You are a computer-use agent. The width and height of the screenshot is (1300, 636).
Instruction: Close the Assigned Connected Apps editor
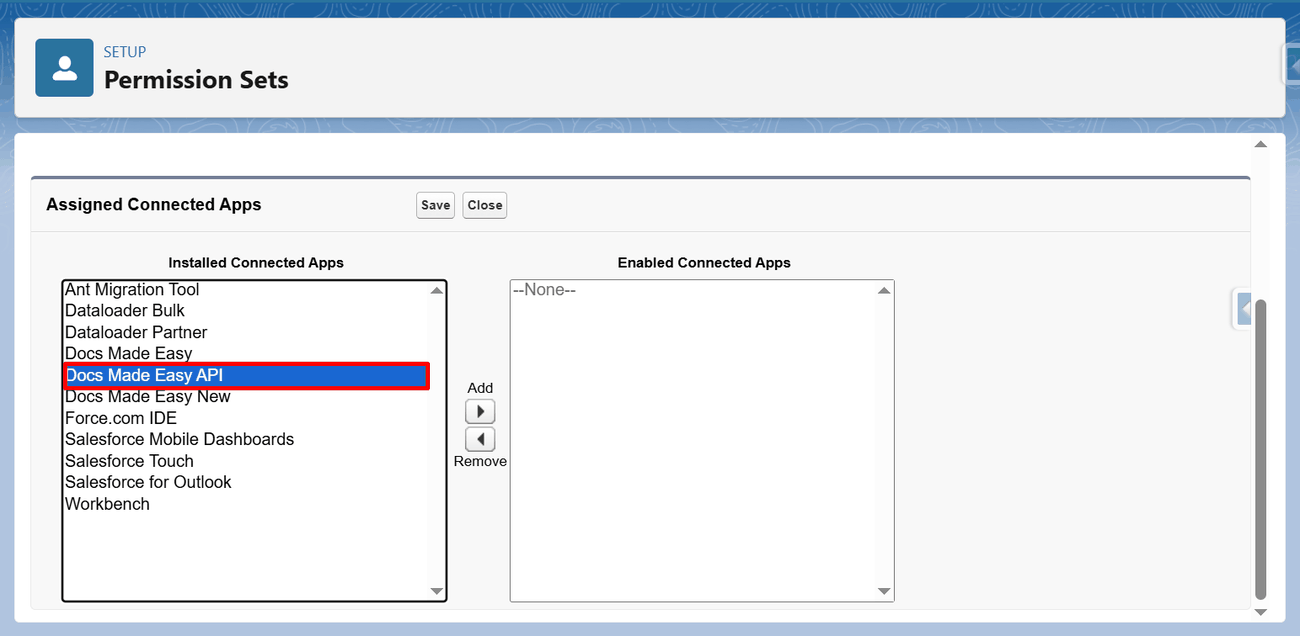485,205
